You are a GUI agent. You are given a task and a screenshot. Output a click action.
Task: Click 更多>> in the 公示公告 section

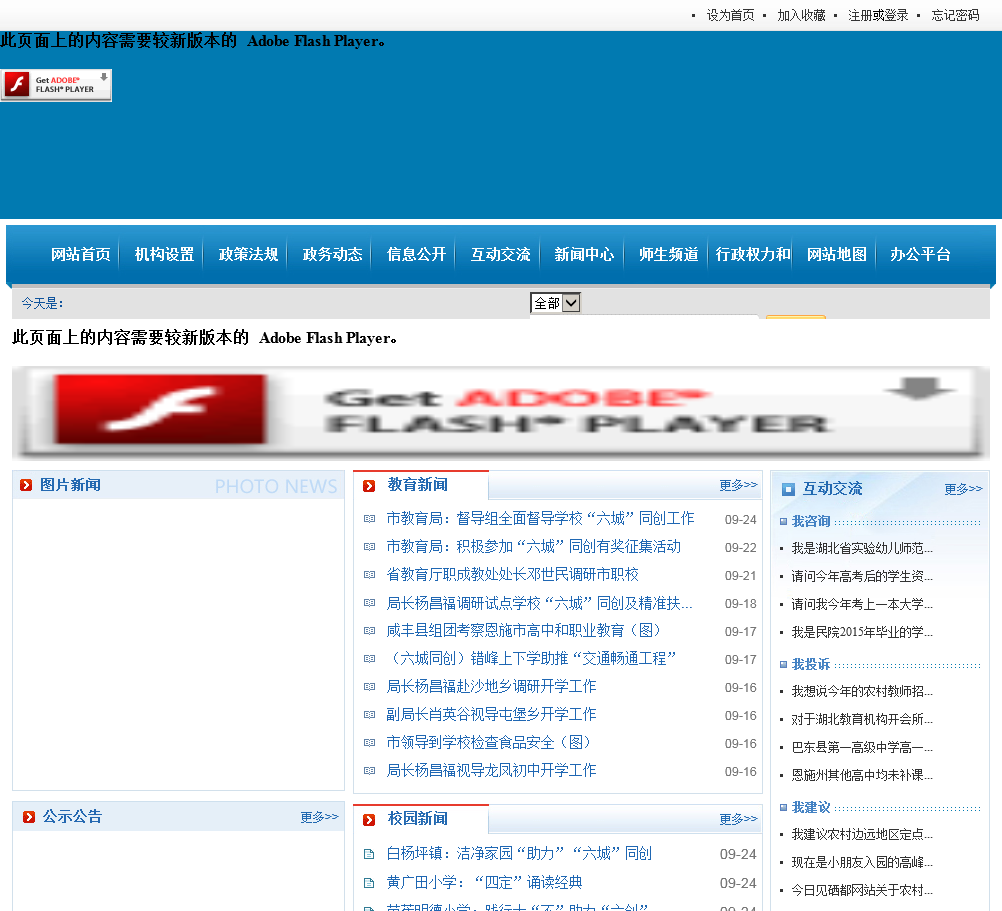[x=320, y=816]
